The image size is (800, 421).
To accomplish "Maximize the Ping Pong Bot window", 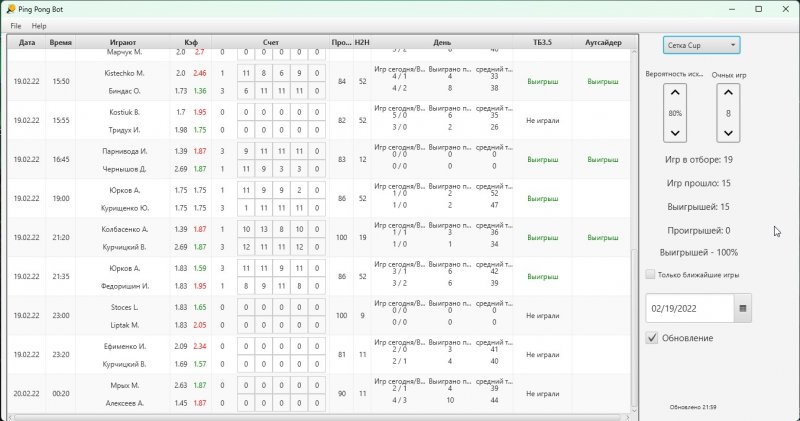I will (758, 9).
